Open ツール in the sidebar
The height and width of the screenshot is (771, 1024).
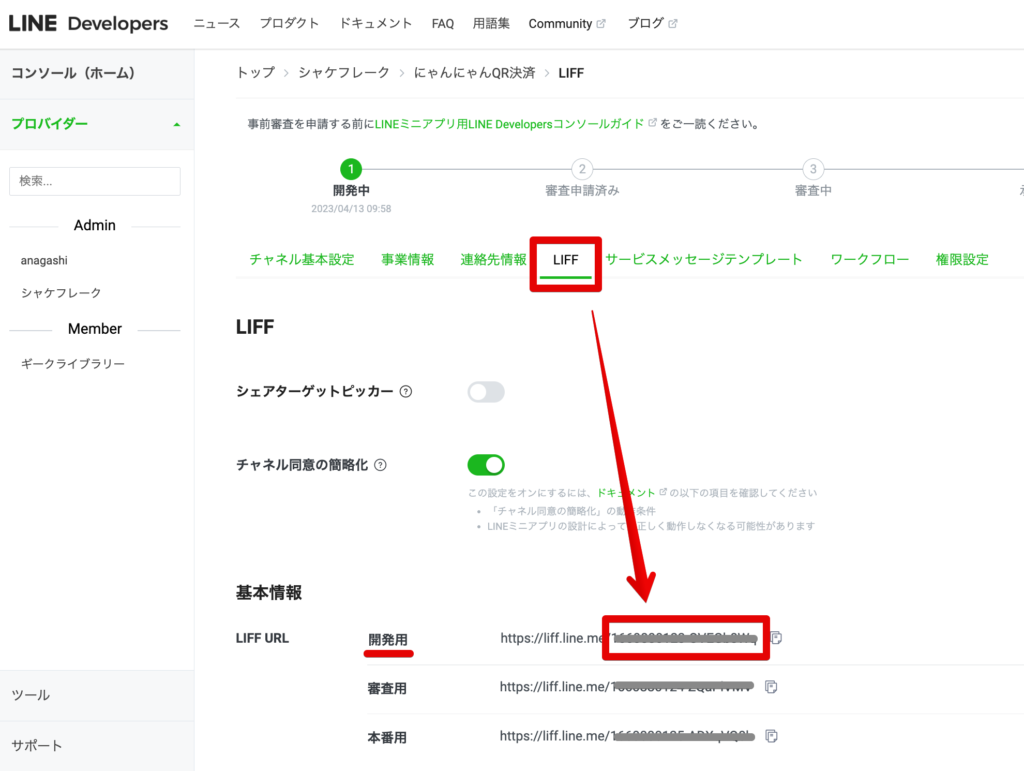point(30,695)
